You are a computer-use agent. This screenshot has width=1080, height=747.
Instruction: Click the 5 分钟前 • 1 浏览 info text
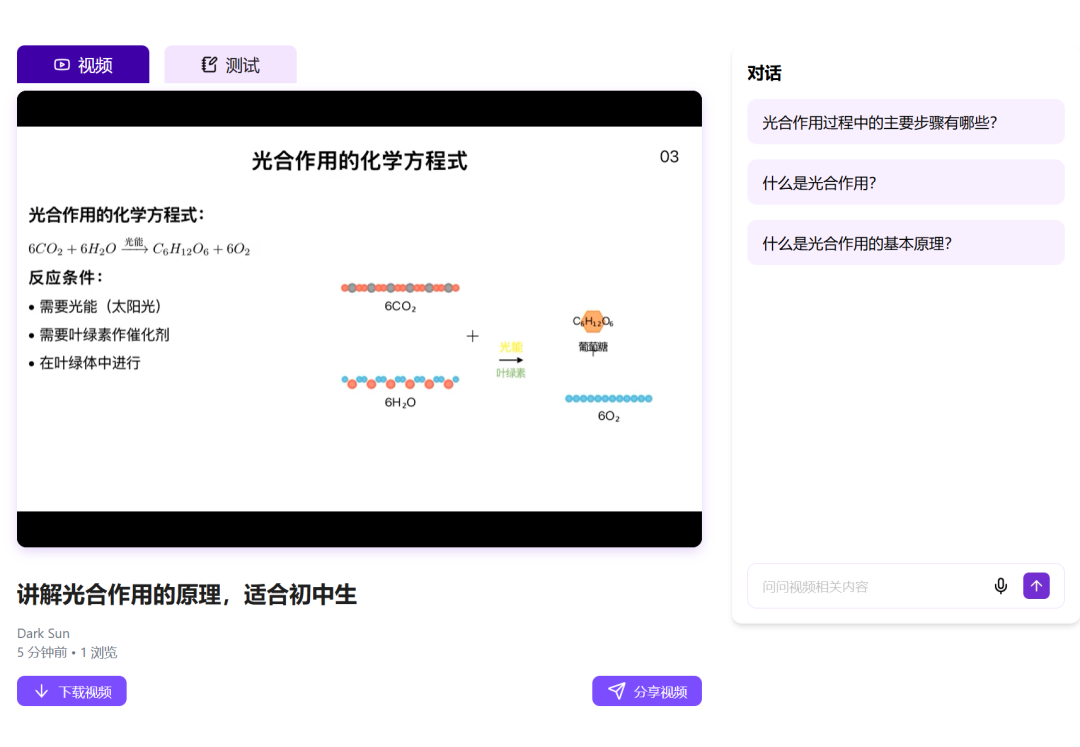[67, 653]
